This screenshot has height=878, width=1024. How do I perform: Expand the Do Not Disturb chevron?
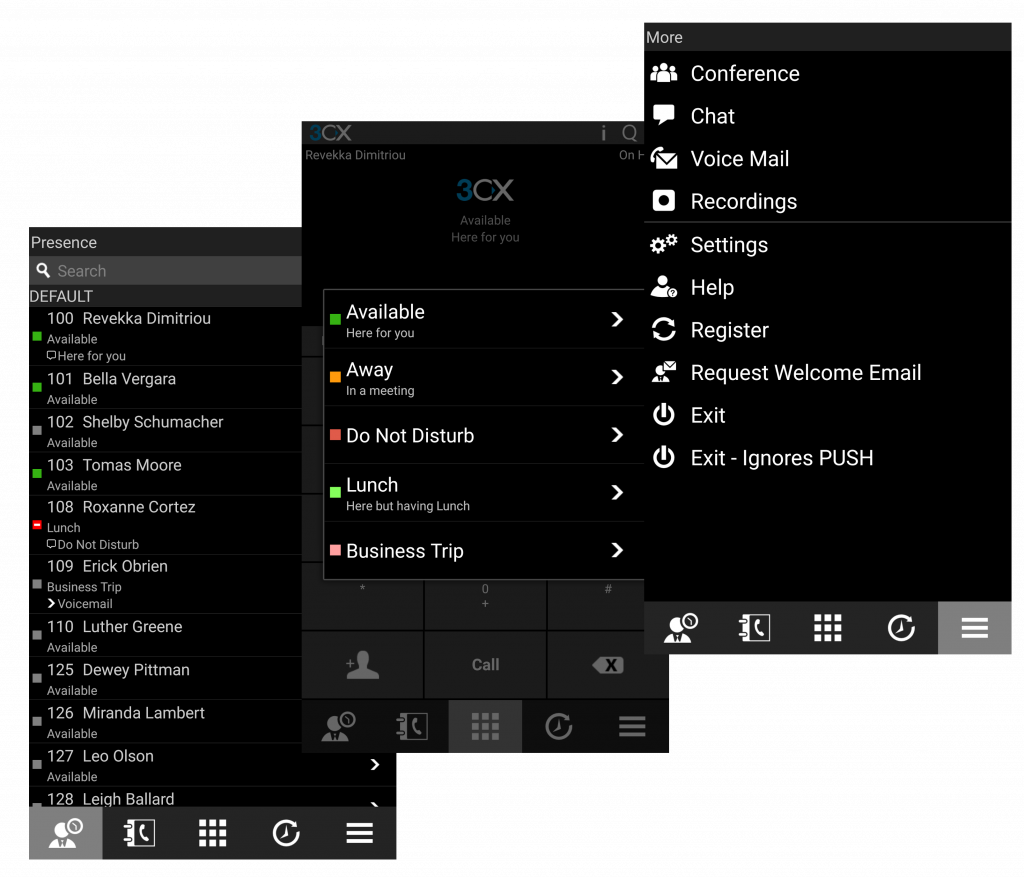click(x=617, y=434)
